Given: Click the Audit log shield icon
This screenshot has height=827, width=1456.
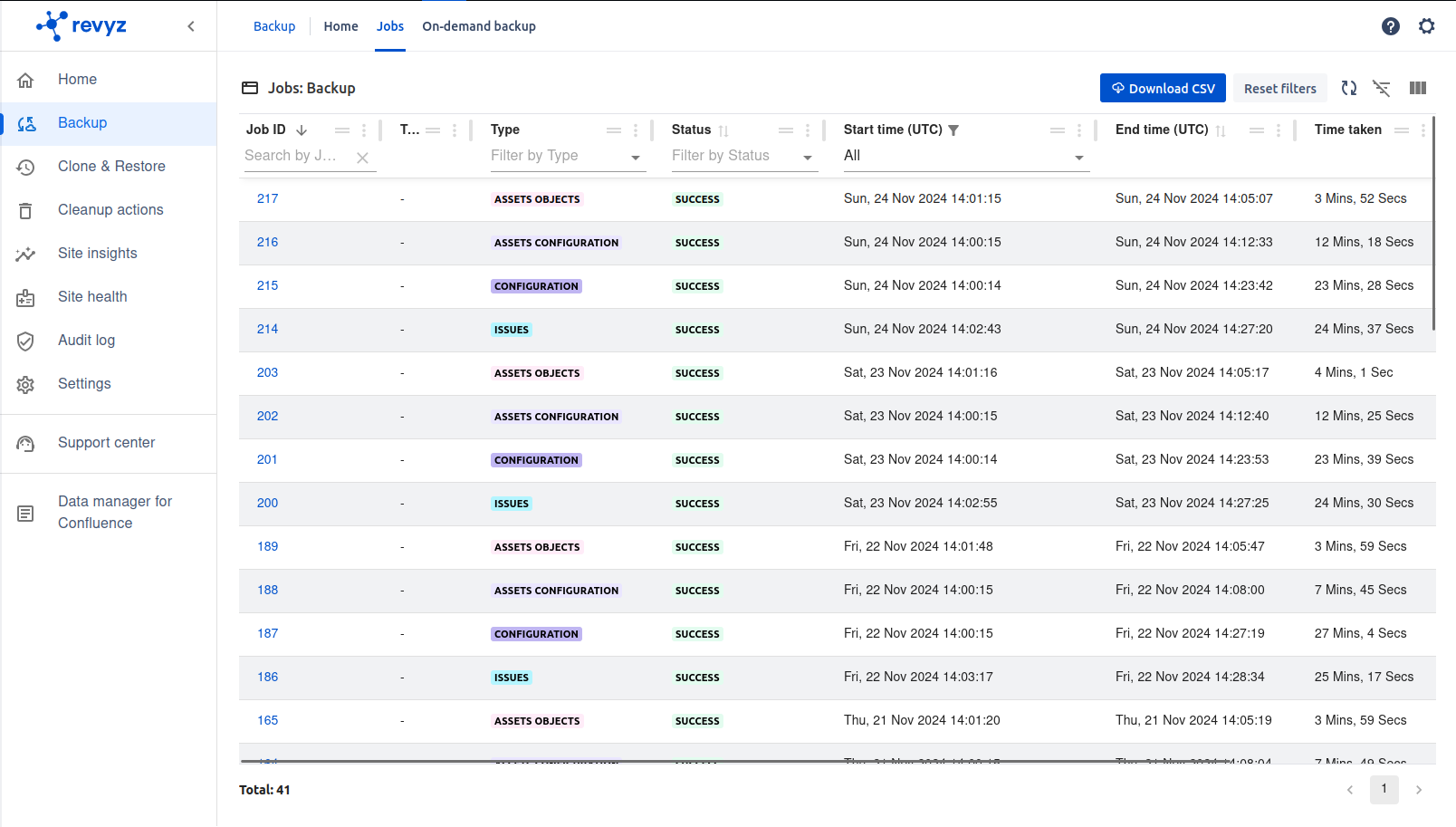Looking at the screenshot, I should (x=25, y=341).
